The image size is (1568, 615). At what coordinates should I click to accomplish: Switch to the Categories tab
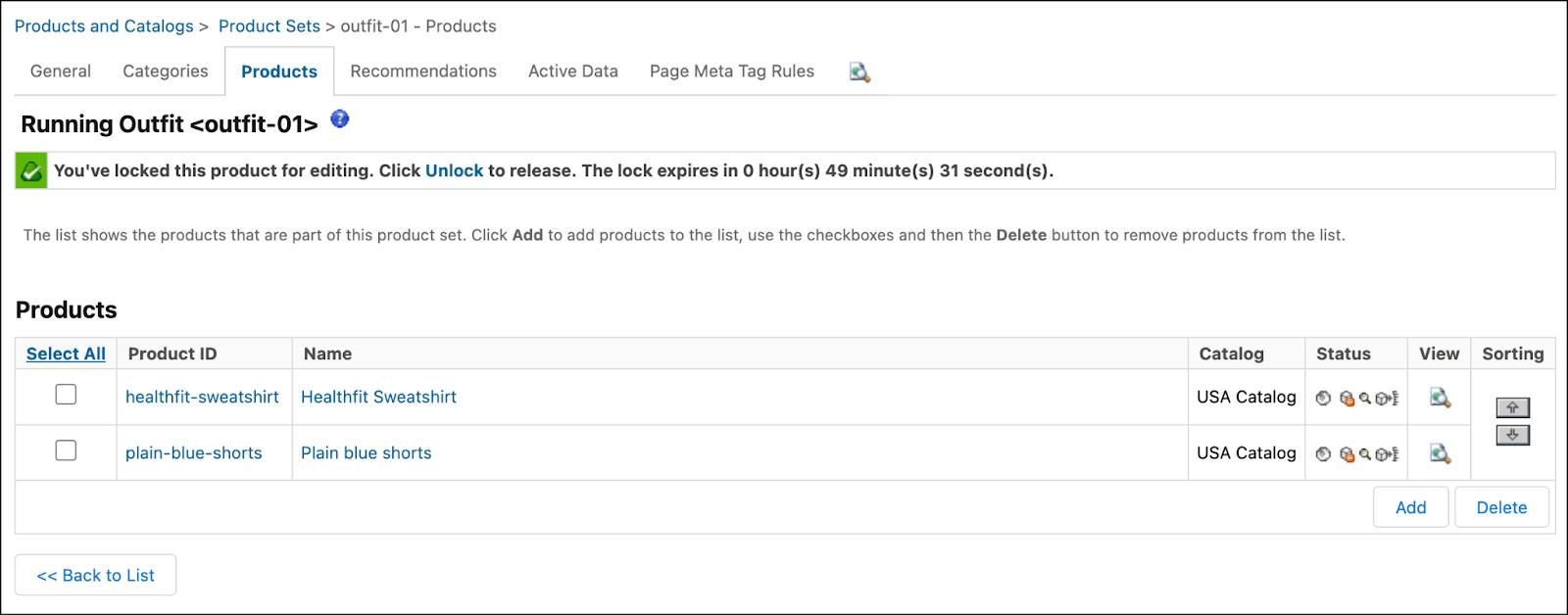(x=166, y=71)
